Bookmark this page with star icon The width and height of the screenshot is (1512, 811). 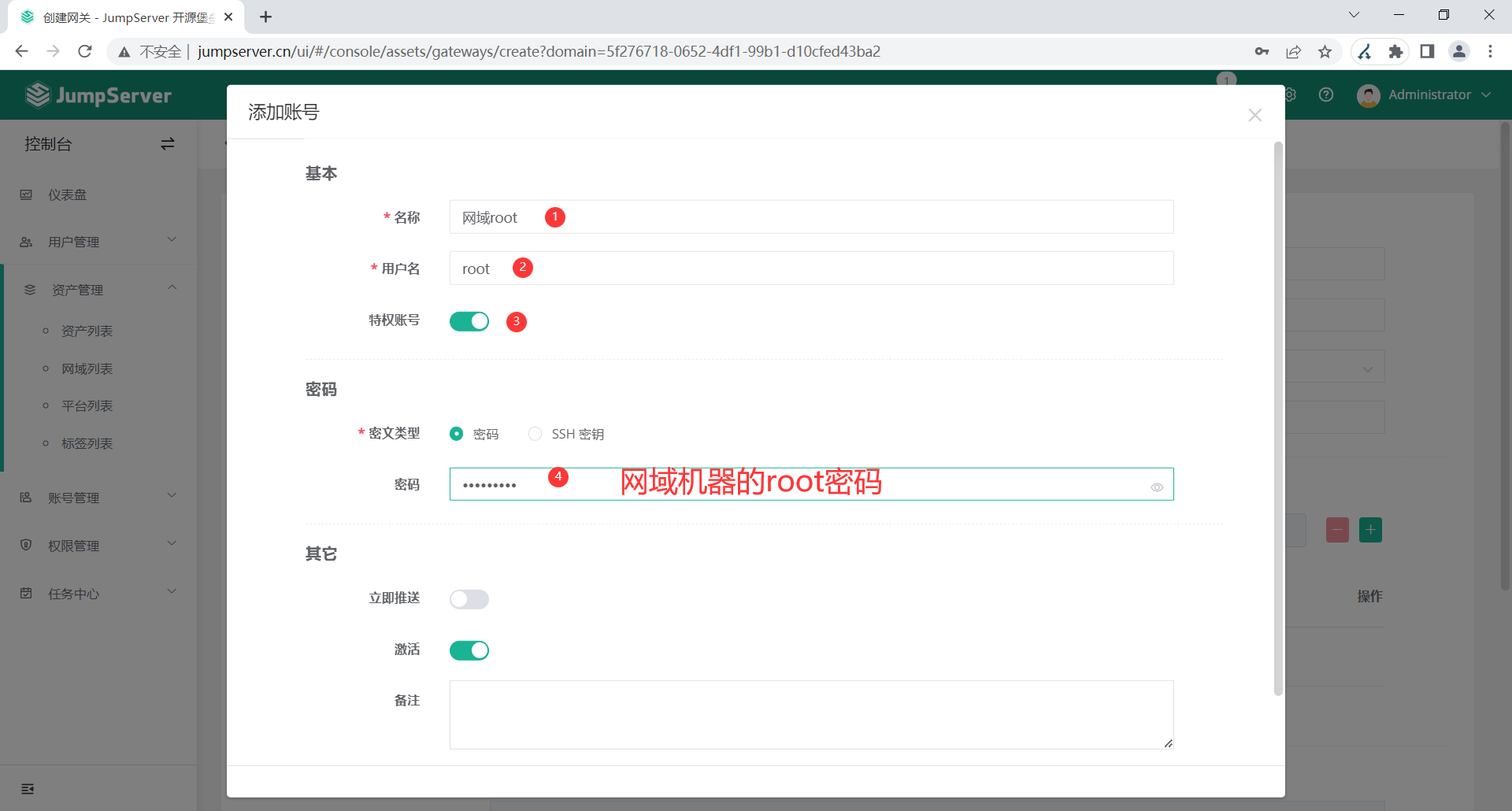point(1325,51)
